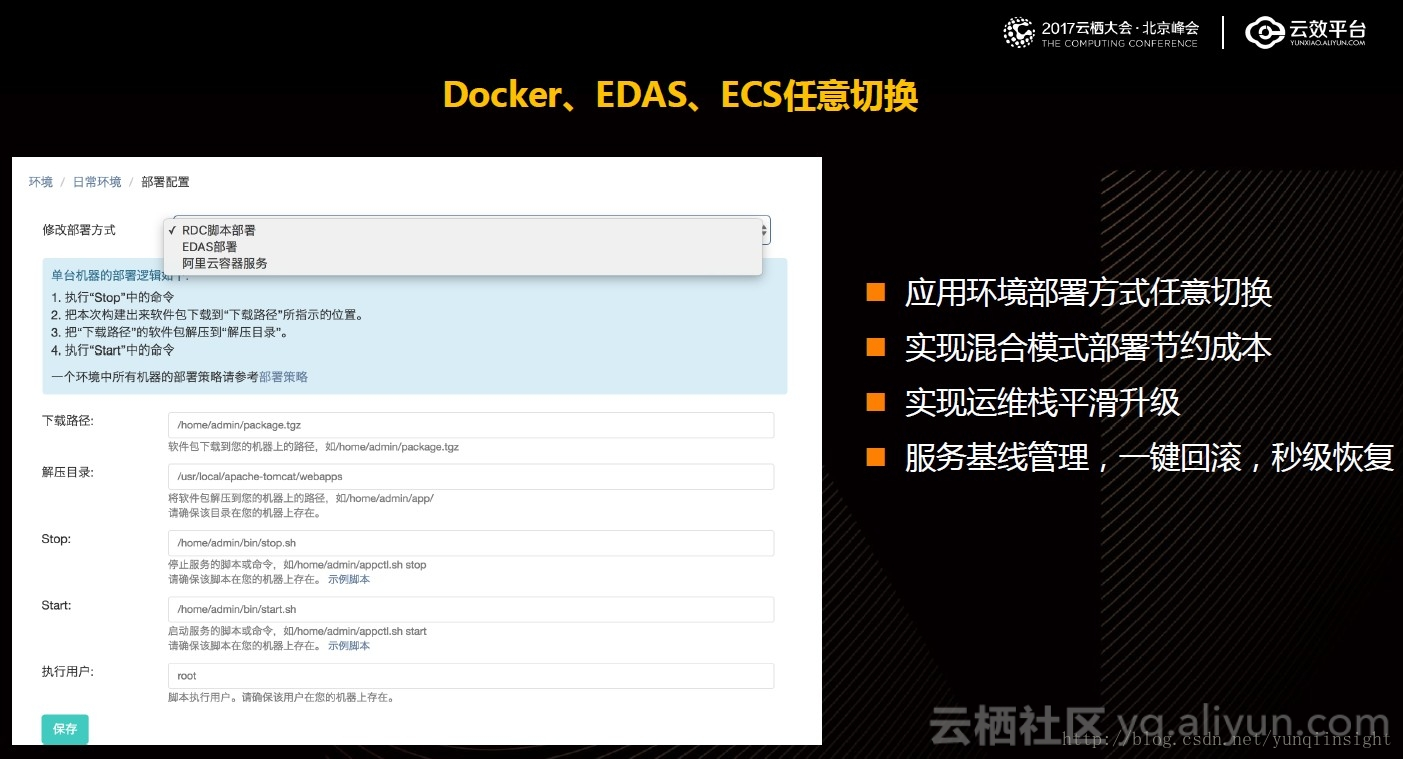Open 示例脚本 link under Start field
This screenshot has height=759, width=1403.
coord(349,646)
